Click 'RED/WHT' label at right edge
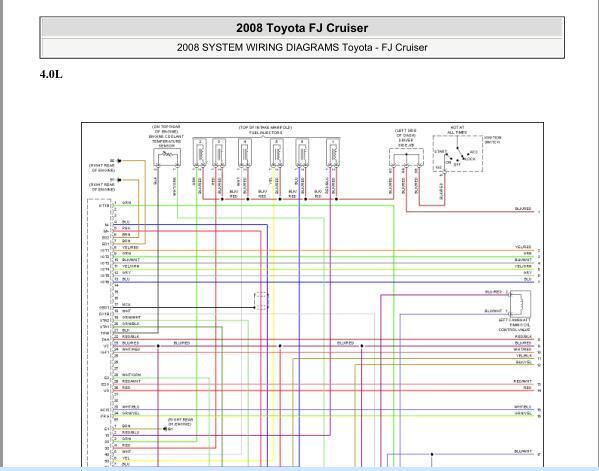The image size is (599, 471). pyautogui.click(x=523, y=382)
